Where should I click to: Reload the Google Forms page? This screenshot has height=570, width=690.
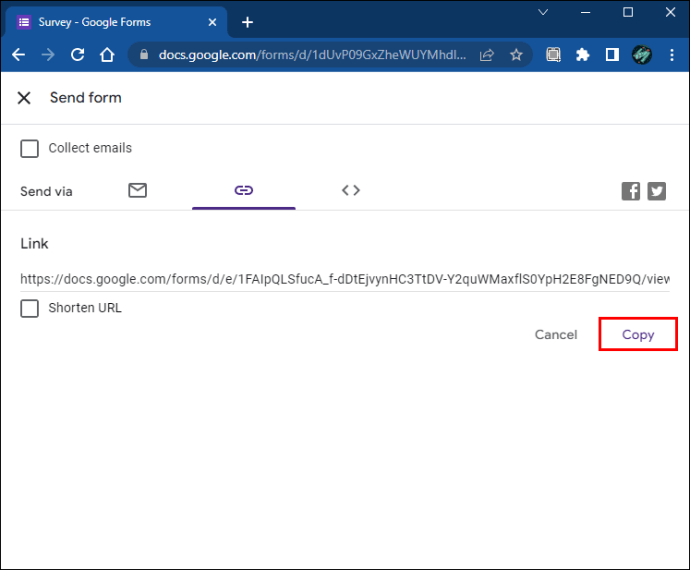point(77,55)
